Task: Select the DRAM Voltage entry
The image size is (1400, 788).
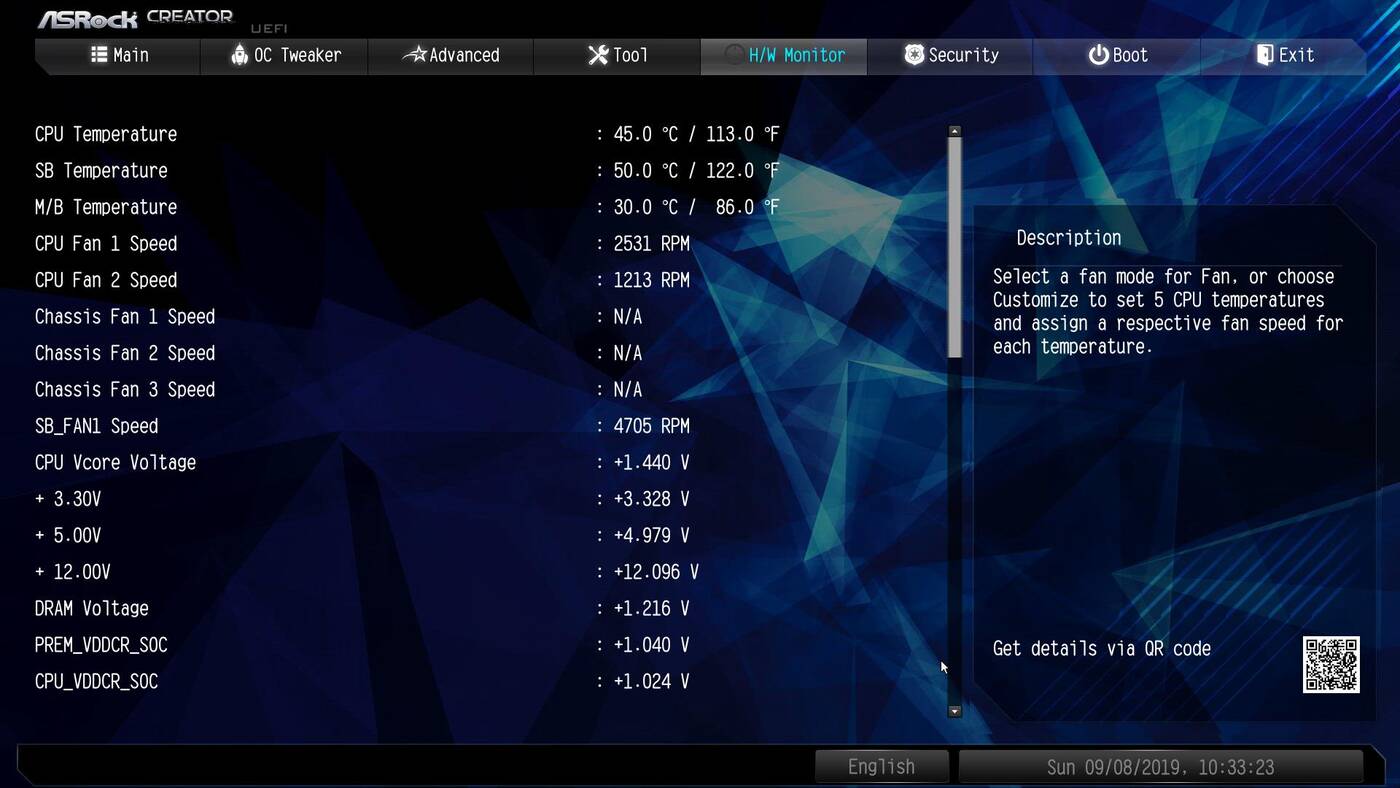Action: coord(91,609)
